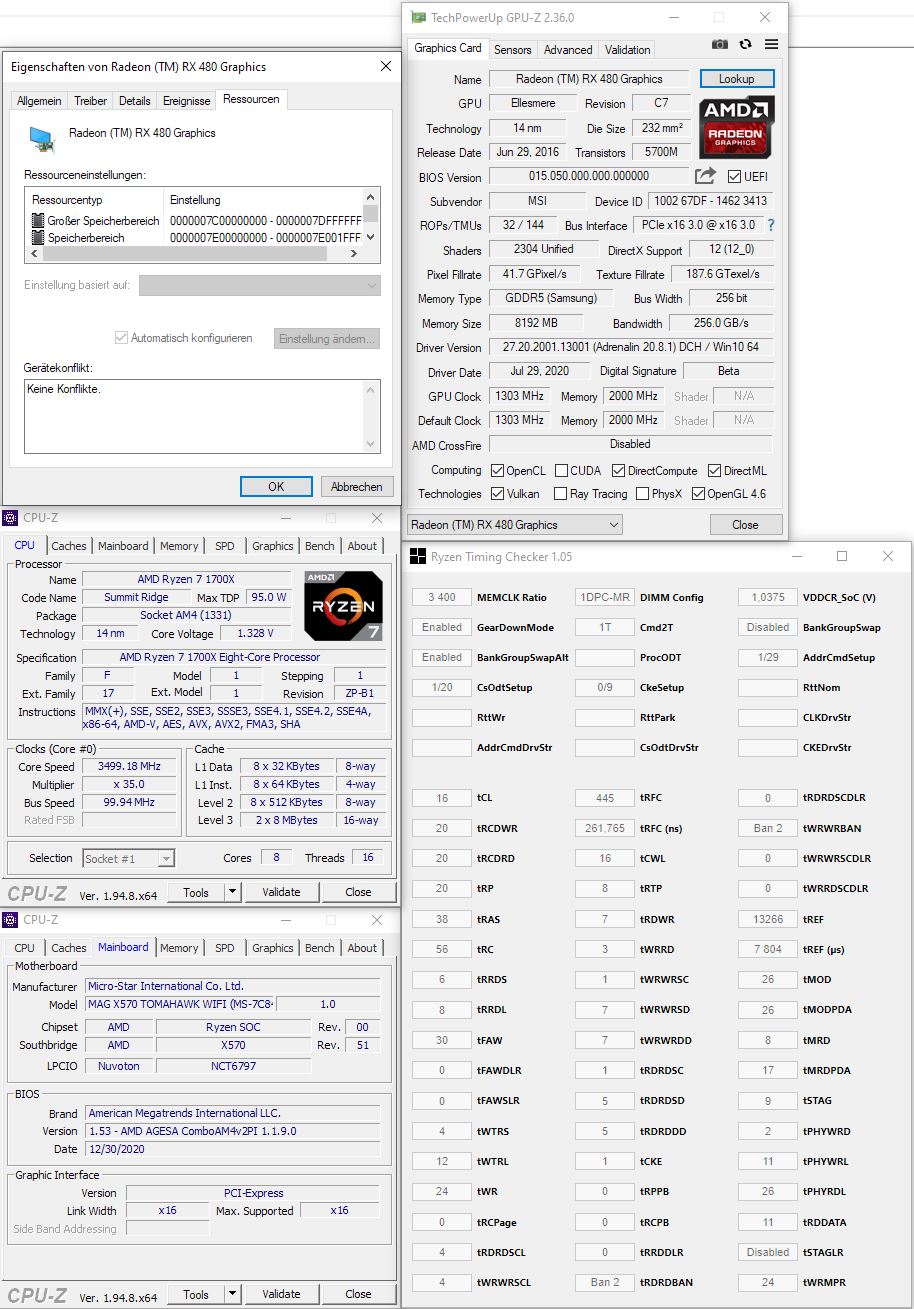
Task: Open Tools dropdown arrow in upper CPU-Z
Action: coord(232,892)
